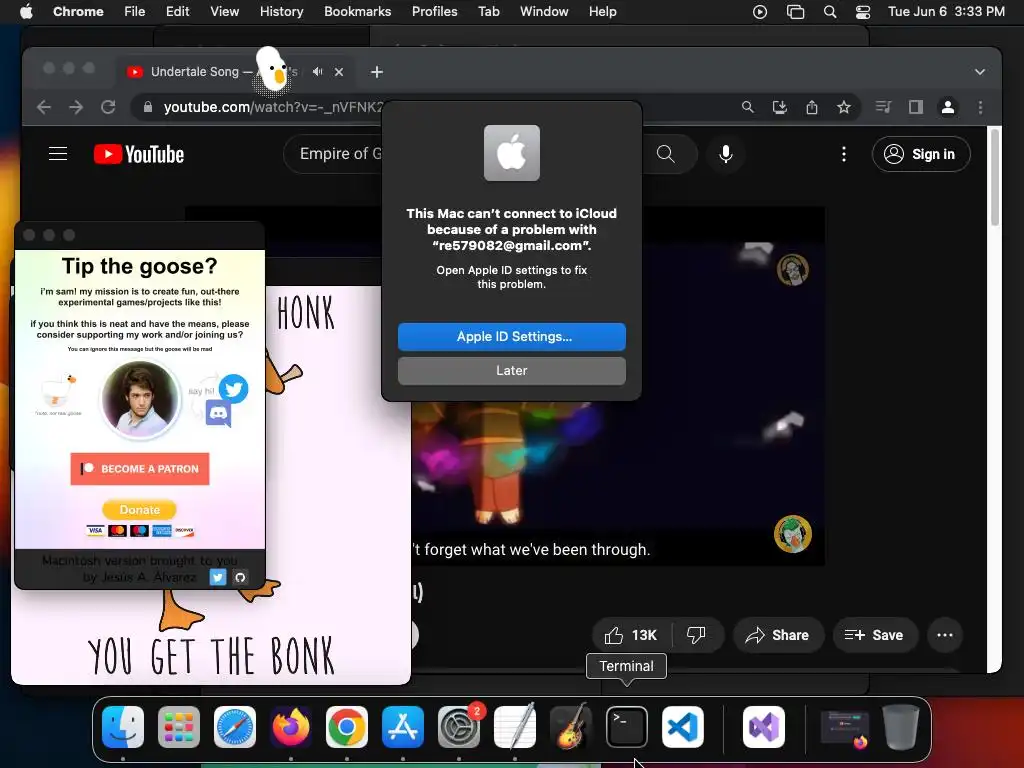Launch GarageBand from the Dock

pyautogui.click(x=571, y=727)
